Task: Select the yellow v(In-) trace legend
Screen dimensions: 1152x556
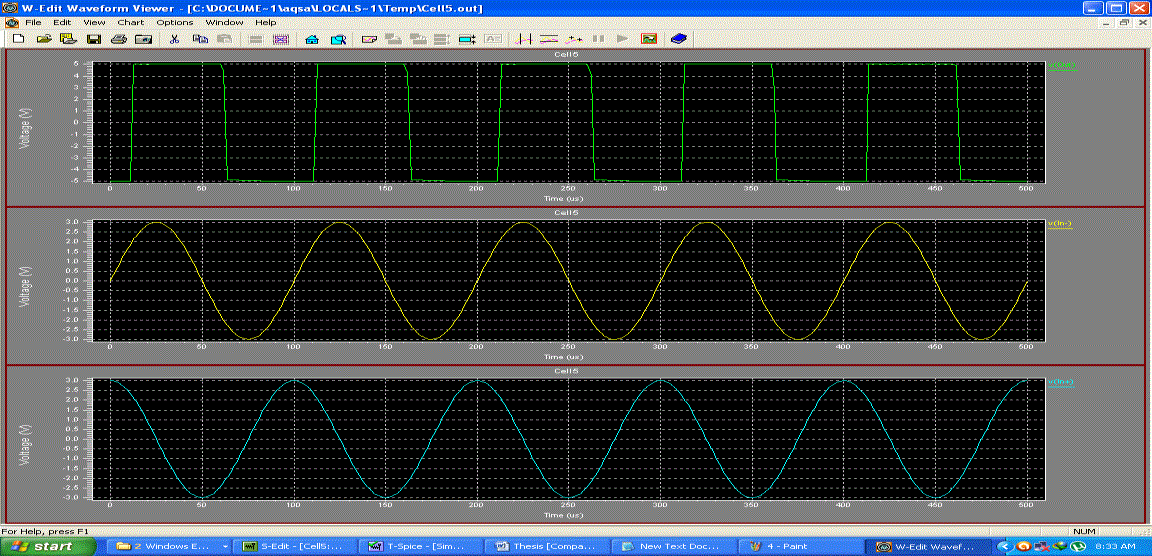Action: (1059, 224)
